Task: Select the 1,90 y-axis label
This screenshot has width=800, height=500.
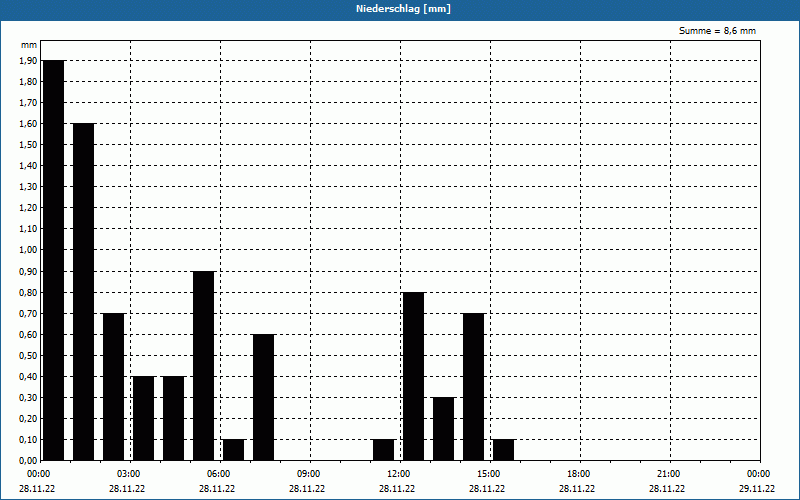Action: pos(28,60)
